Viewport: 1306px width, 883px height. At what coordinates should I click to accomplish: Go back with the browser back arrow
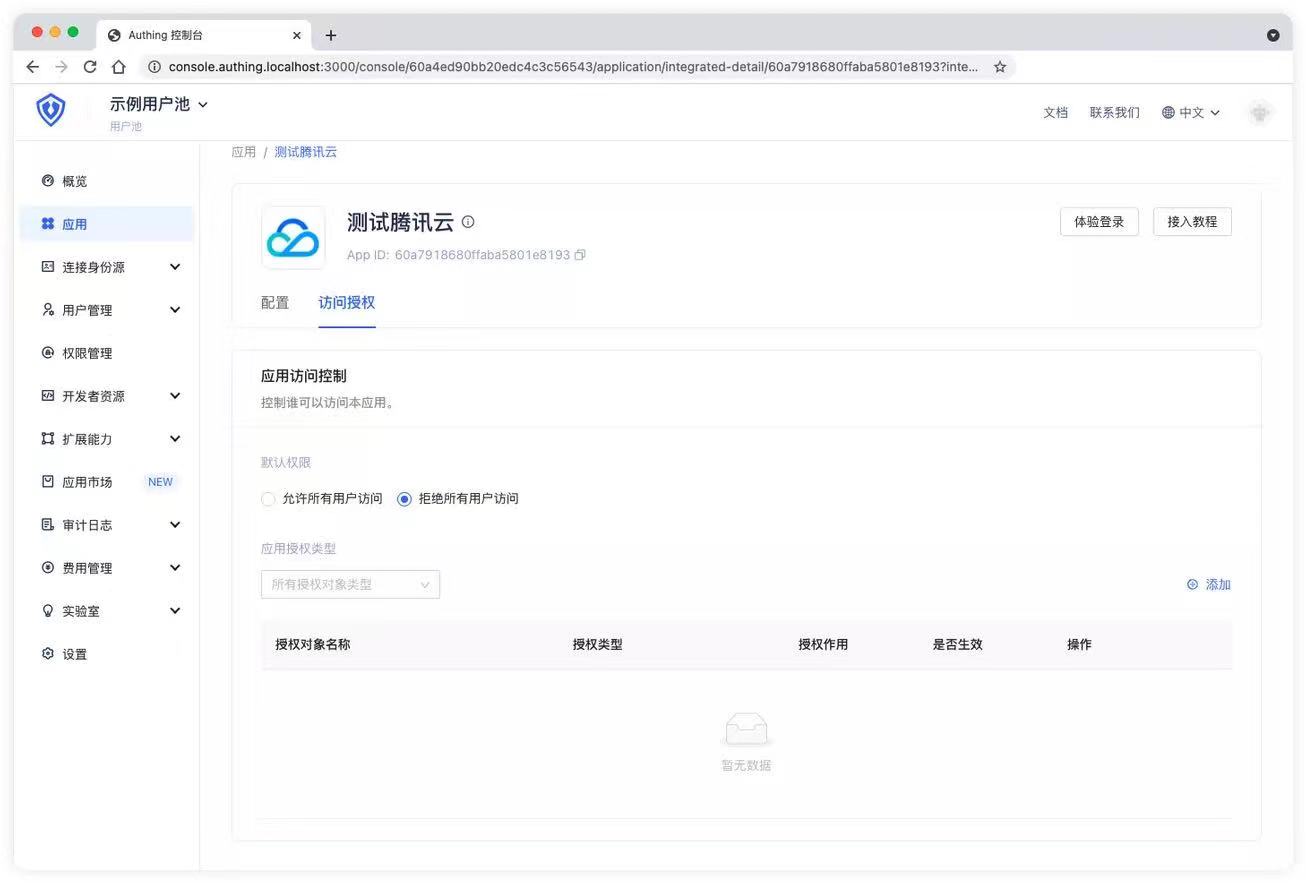32,67
